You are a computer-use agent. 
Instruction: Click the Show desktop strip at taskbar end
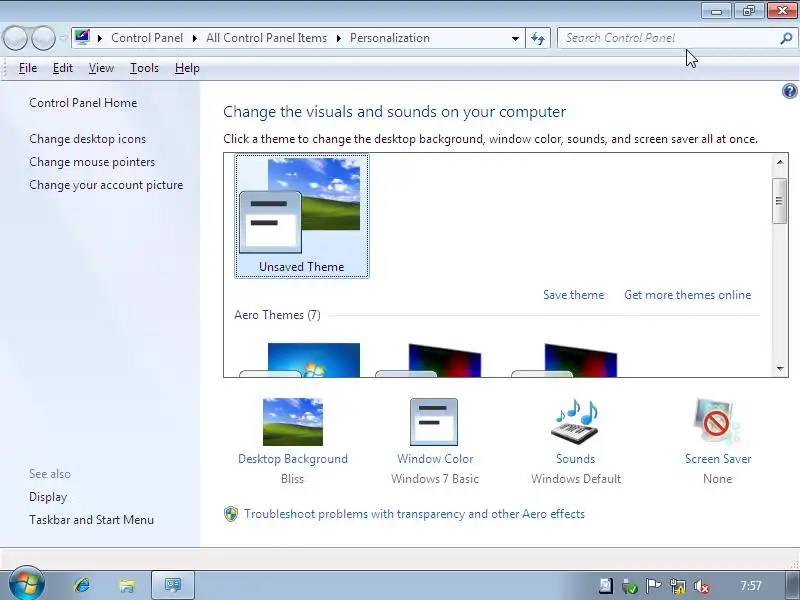click(x=791, y=585)
